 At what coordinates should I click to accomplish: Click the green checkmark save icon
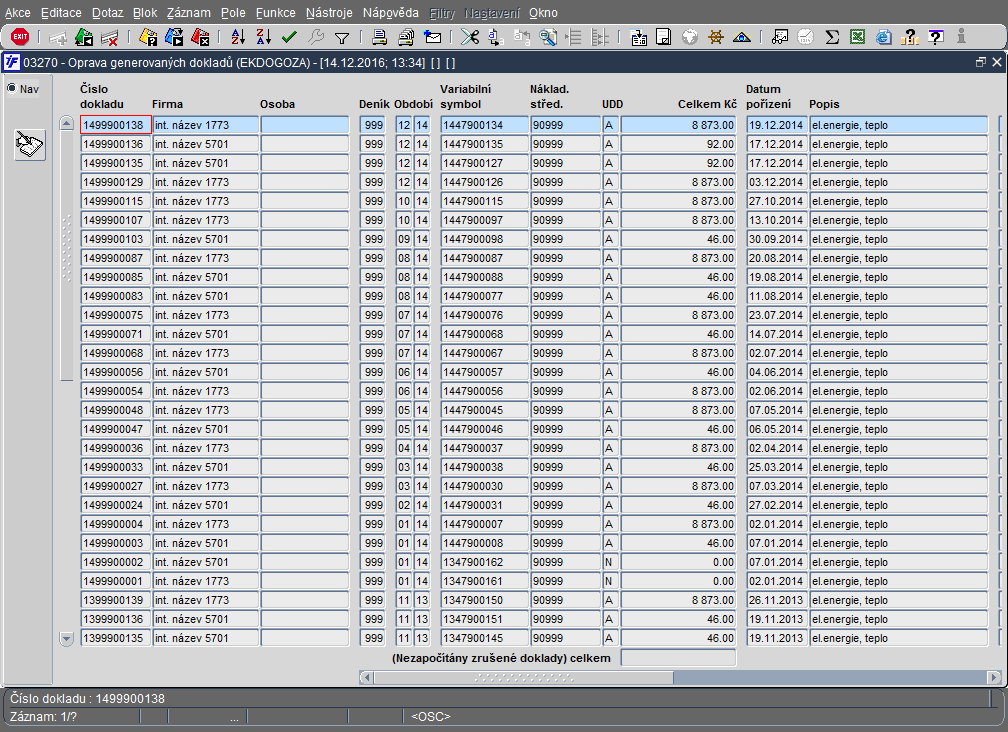point(289,37)
